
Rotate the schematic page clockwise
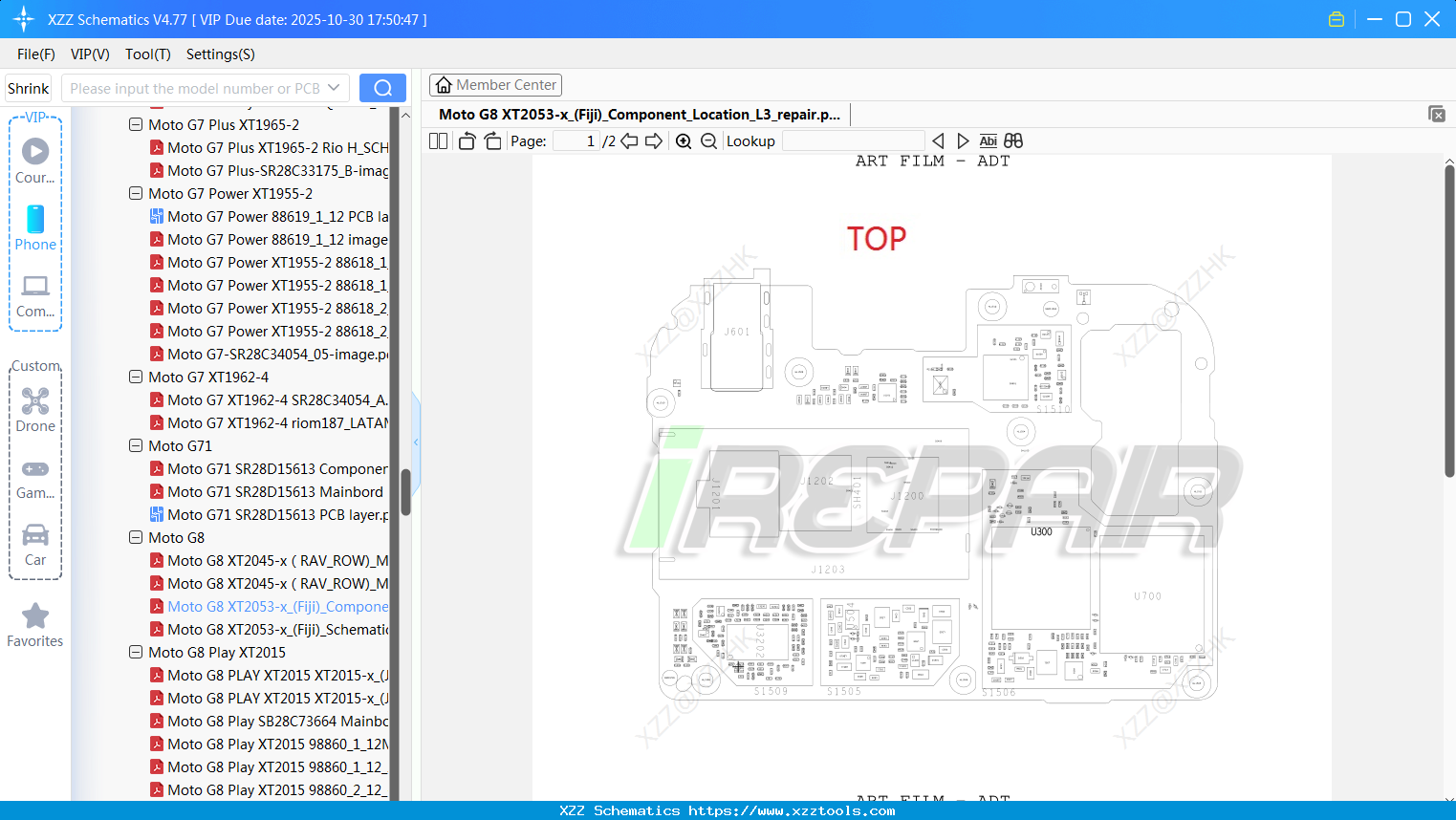point(492,140)
